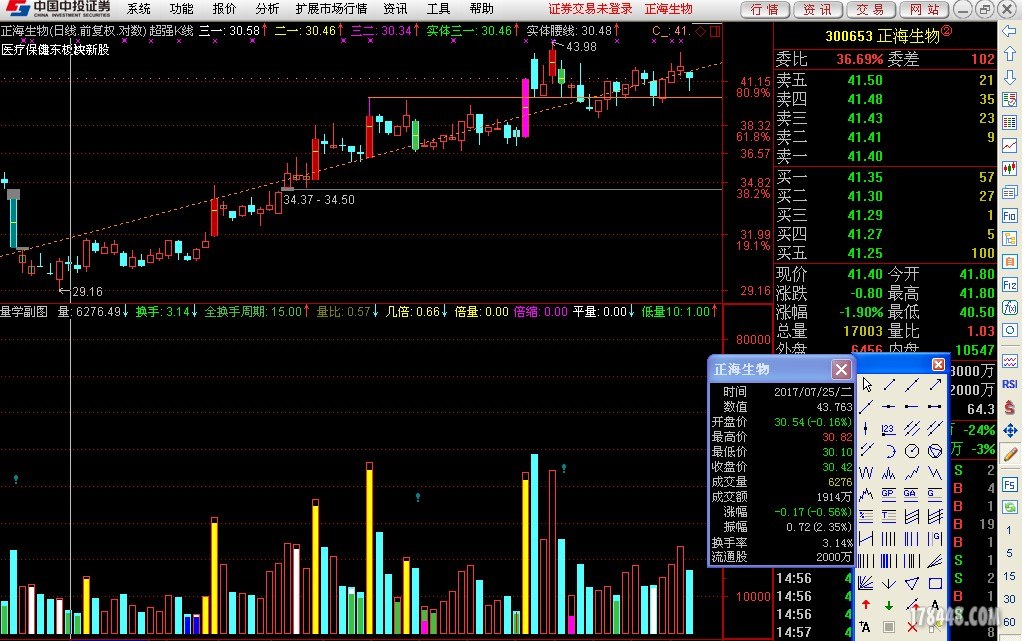
Task: Open the 功能 menu
Action: (181, 9)
